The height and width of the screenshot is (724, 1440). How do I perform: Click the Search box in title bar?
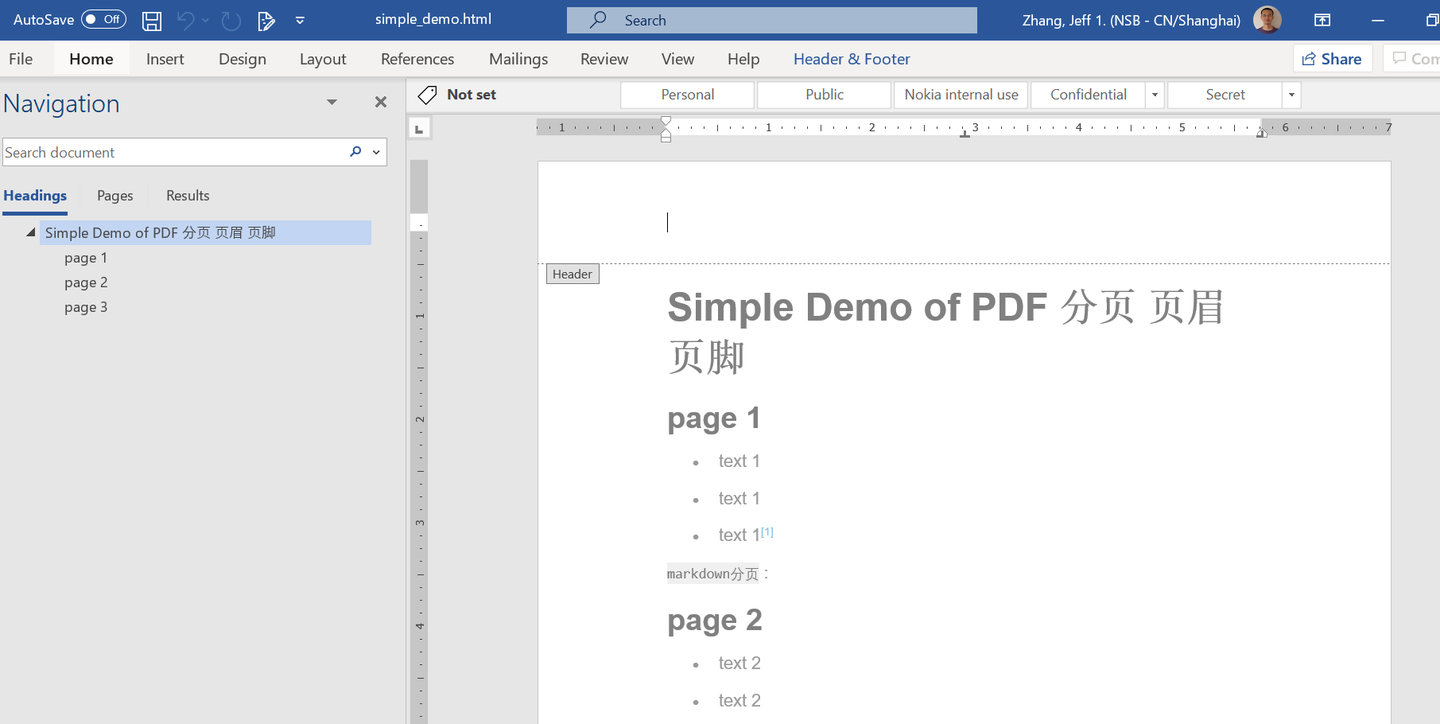pos(771,20)
